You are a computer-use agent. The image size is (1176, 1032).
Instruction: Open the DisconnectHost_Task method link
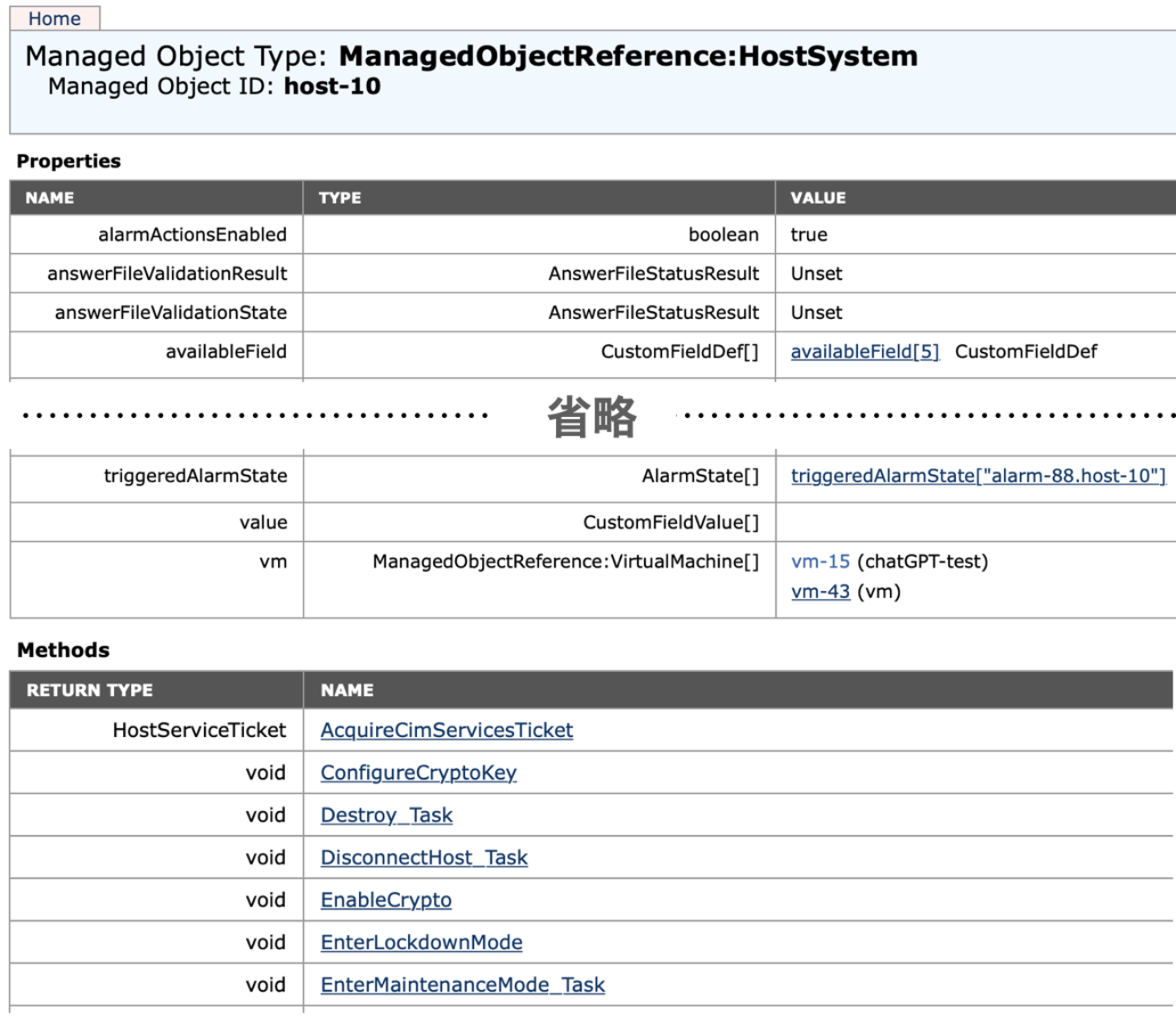pos(424,857)
